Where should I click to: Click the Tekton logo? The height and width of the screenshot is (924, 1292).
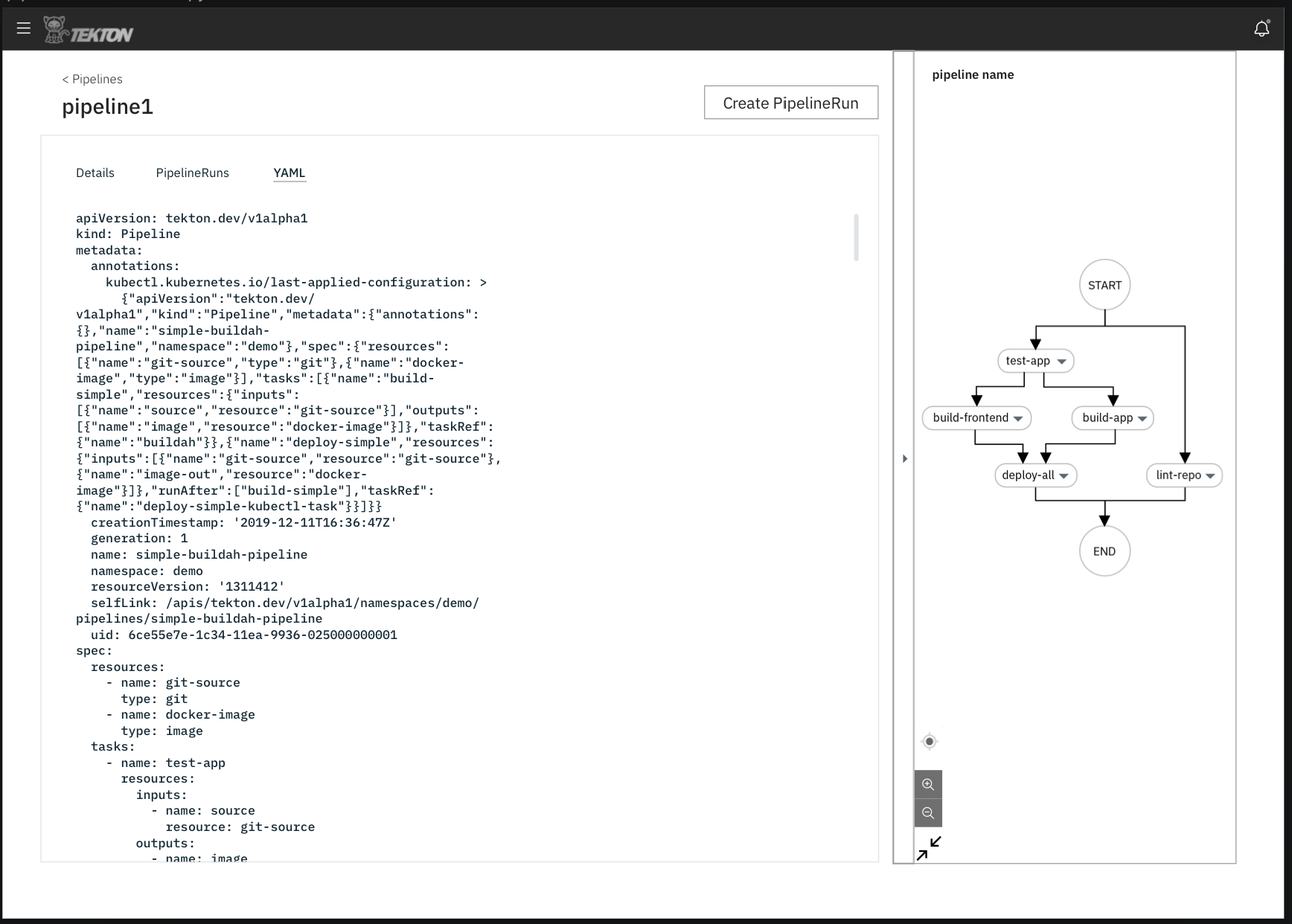coord(89,29)
